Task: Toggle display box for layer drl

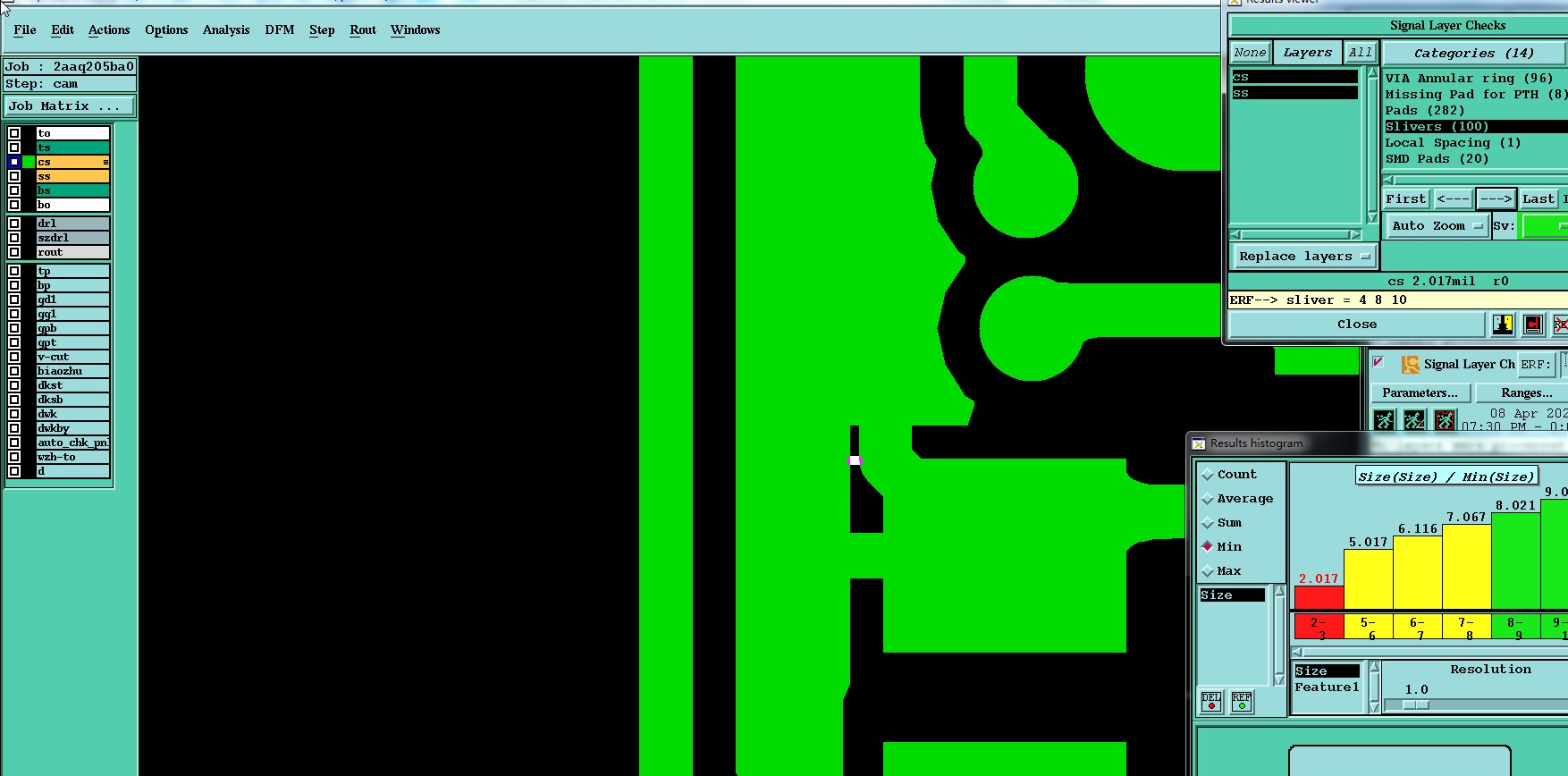Action: tap(14, 224)
